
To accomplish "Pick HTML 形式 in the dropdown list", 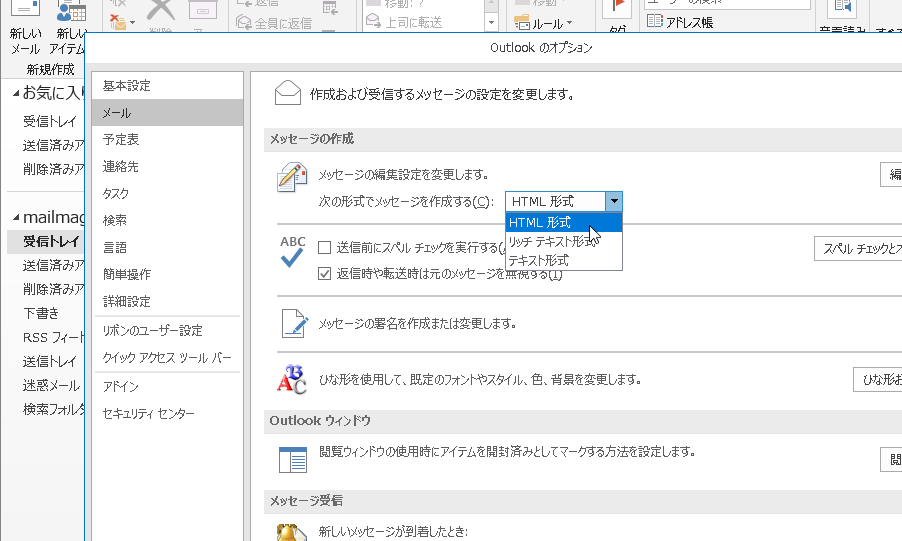I will (x=540, y=222).
